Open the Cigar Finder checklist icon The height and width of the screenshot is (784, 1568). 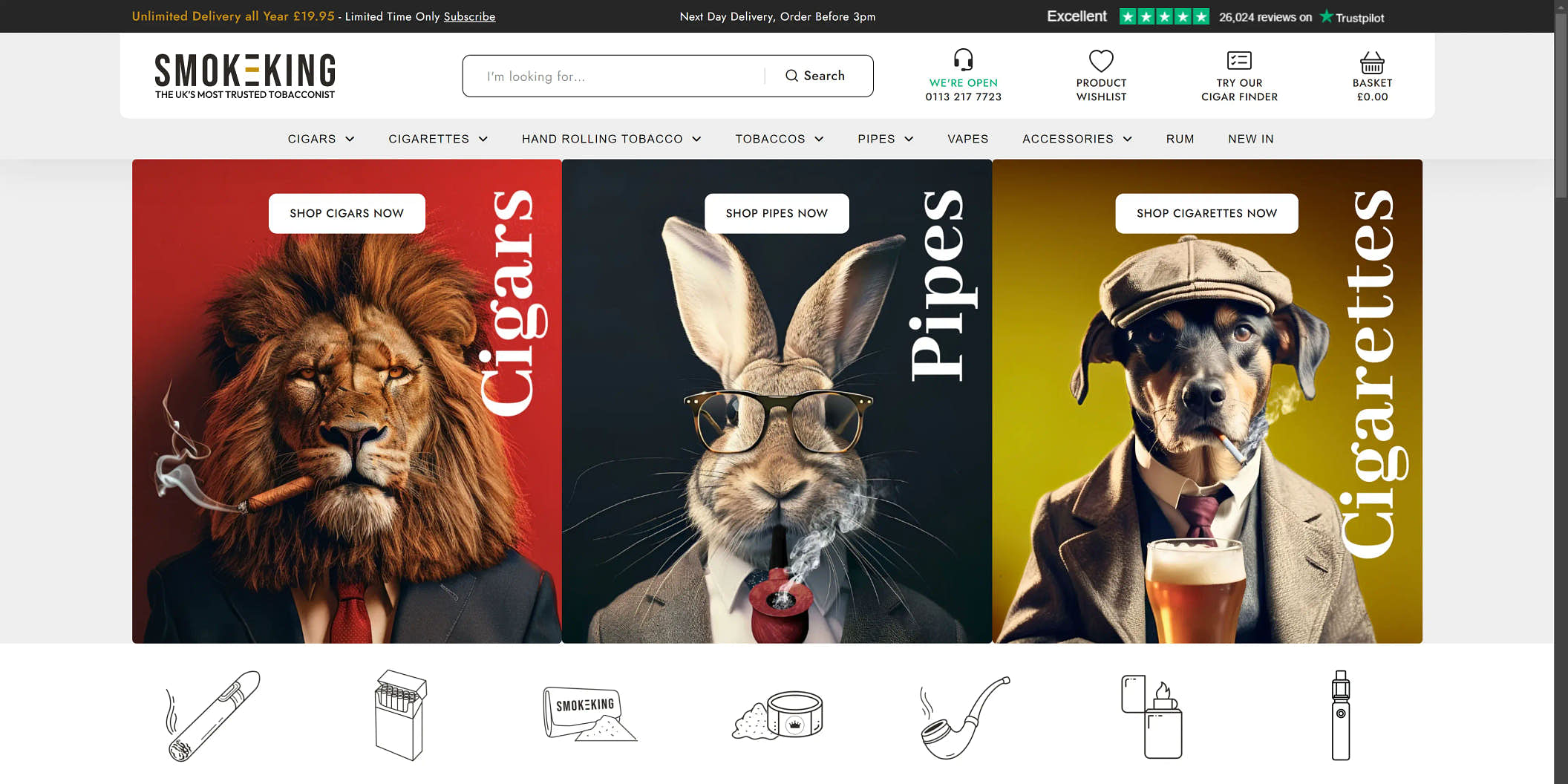[x=1239, y=60]
